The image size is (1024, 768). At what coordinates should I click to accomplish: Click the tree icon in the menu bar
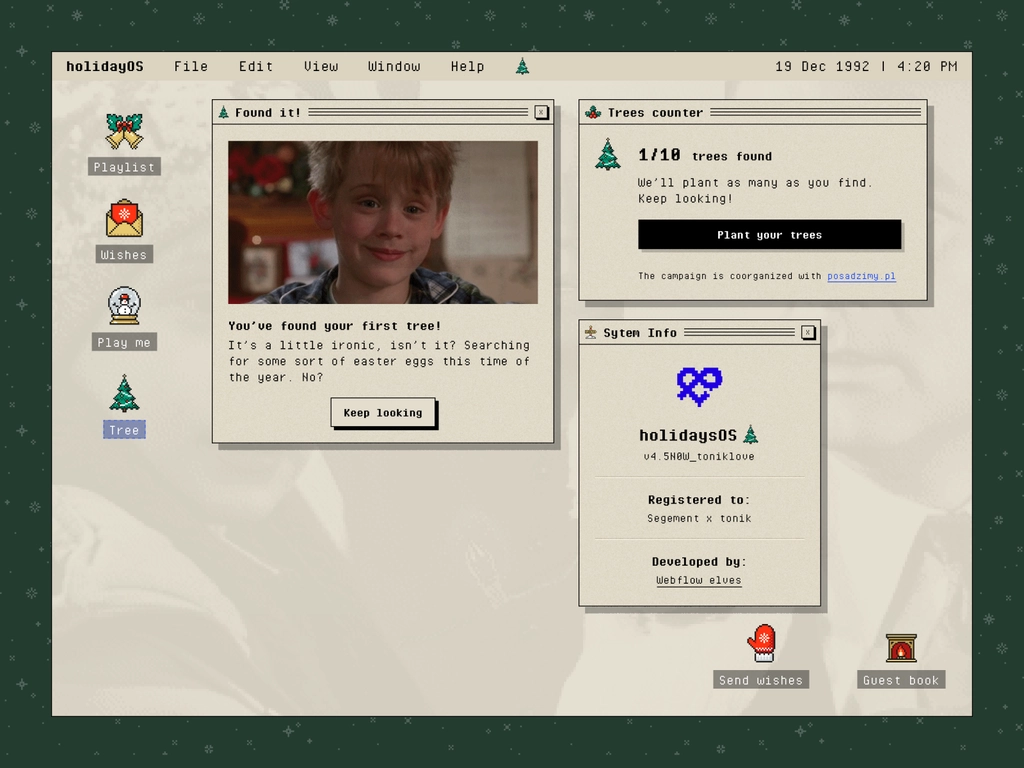(522, 66)
